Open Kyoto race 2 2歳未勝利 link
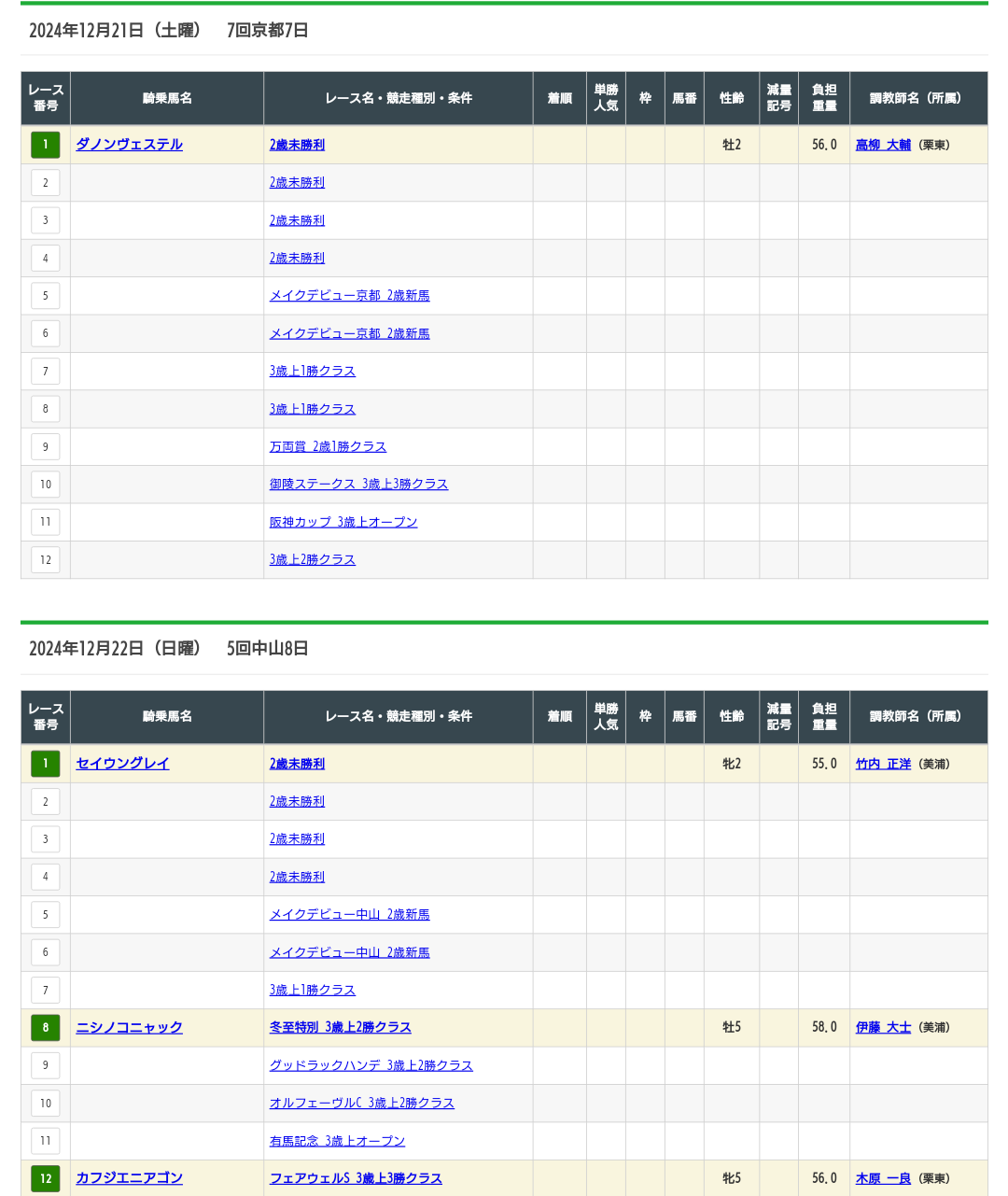Screen dimensions: 1008x1196 tap(297, 183)
